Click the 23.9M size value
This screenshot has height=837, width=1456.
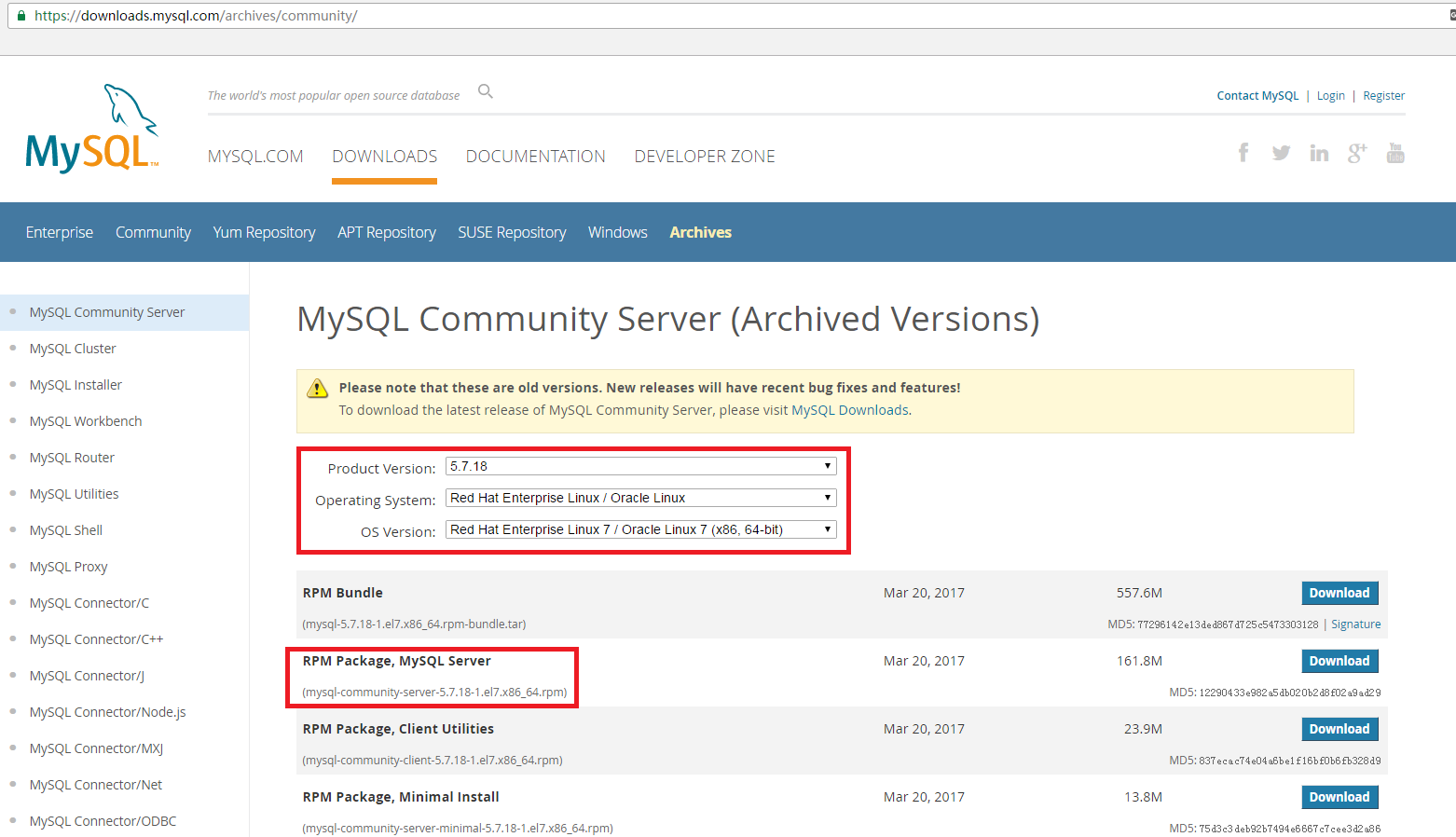tap(1143, 729)
